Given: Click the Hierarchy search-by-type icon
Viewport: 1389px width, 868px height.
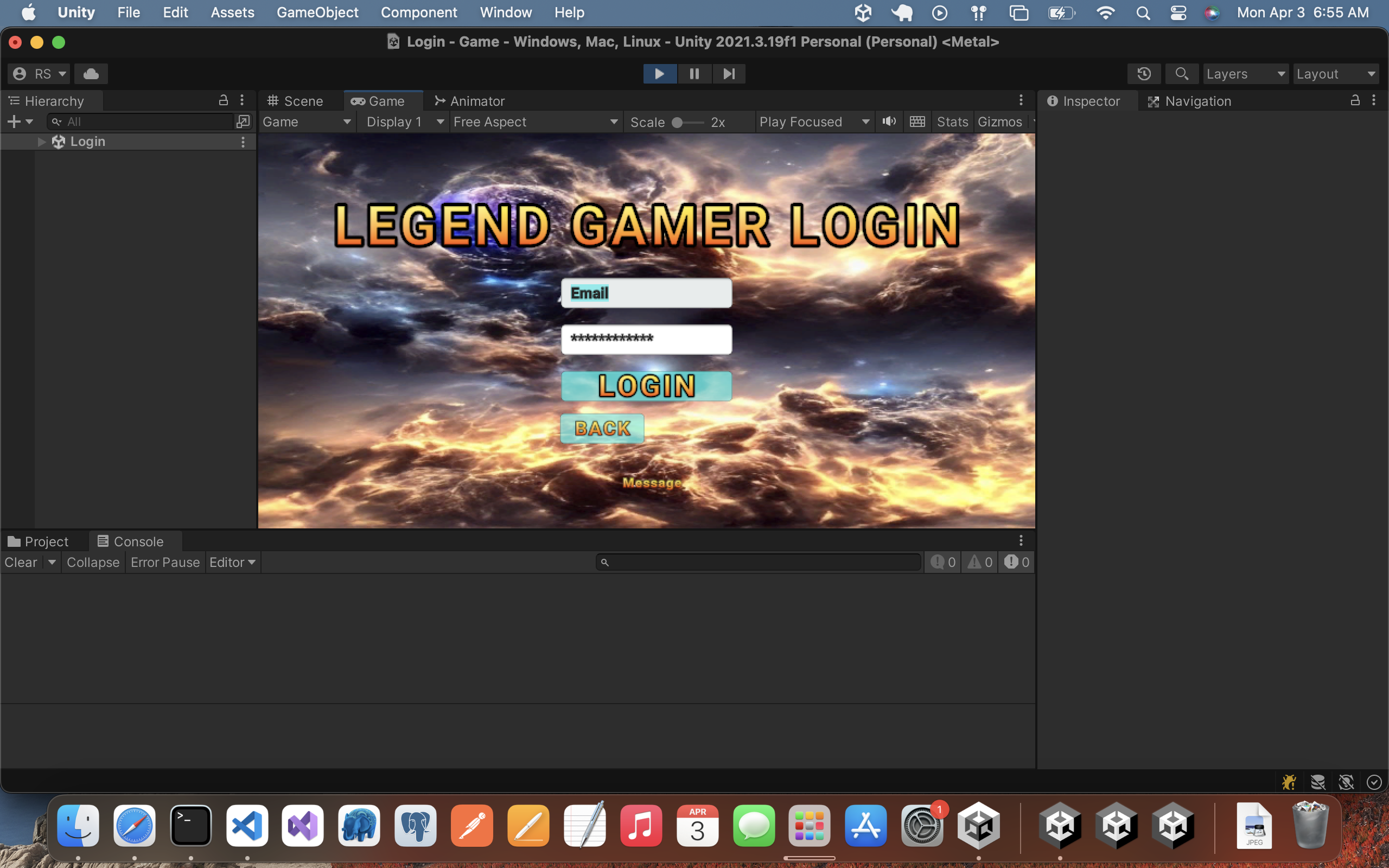Looking at the screenshot, I should coord(243,122).
